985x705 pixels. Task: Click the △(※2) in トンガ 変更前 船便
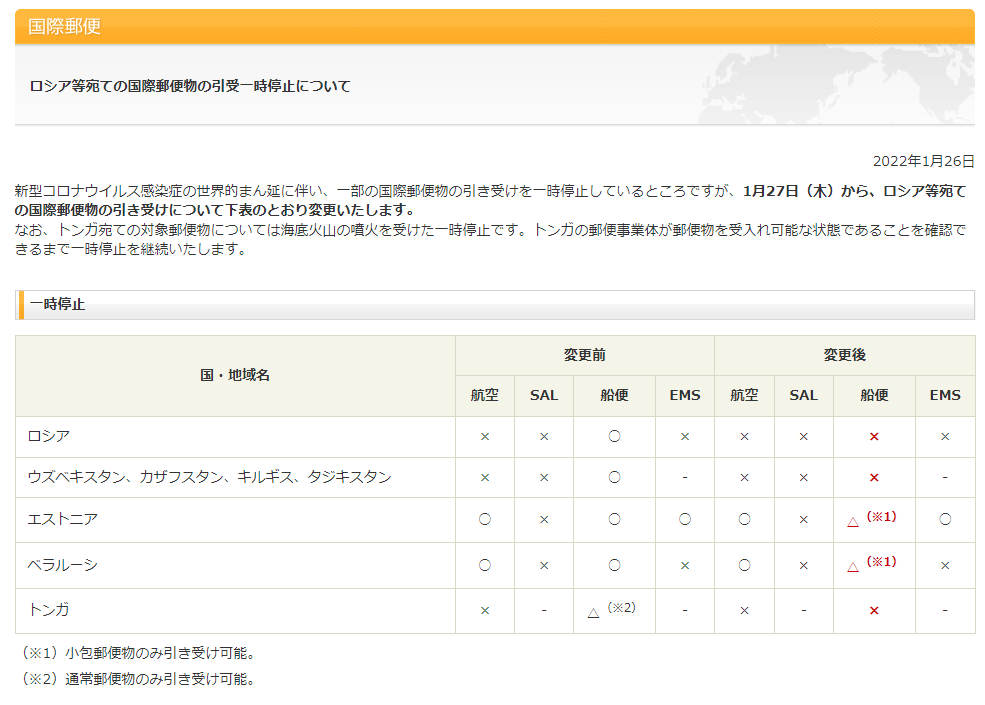(611, 610)
